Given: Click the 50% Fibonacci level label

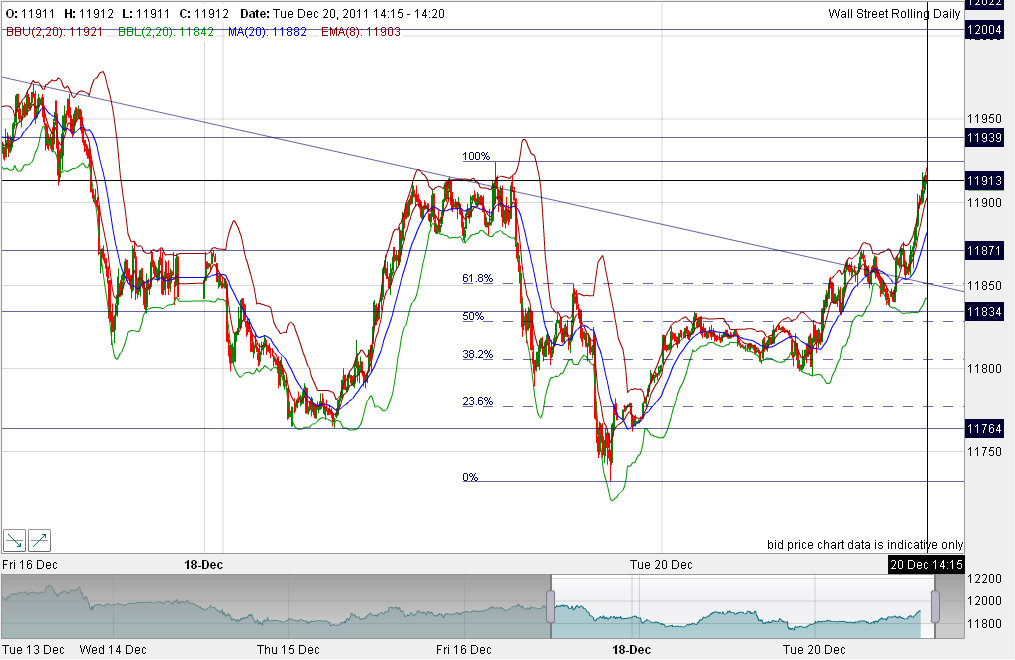Looking at the screenshot, I should 473,316.
